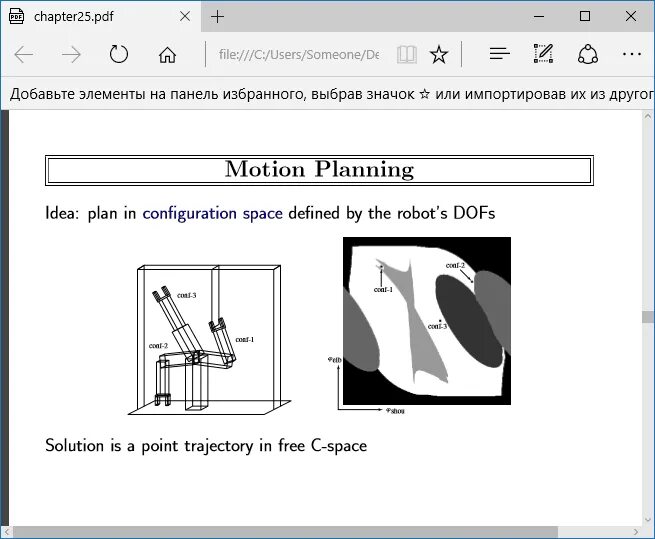Open the Hub three-lines icon
The width and height of the screenshot is (655, 539).
(500, 53)
